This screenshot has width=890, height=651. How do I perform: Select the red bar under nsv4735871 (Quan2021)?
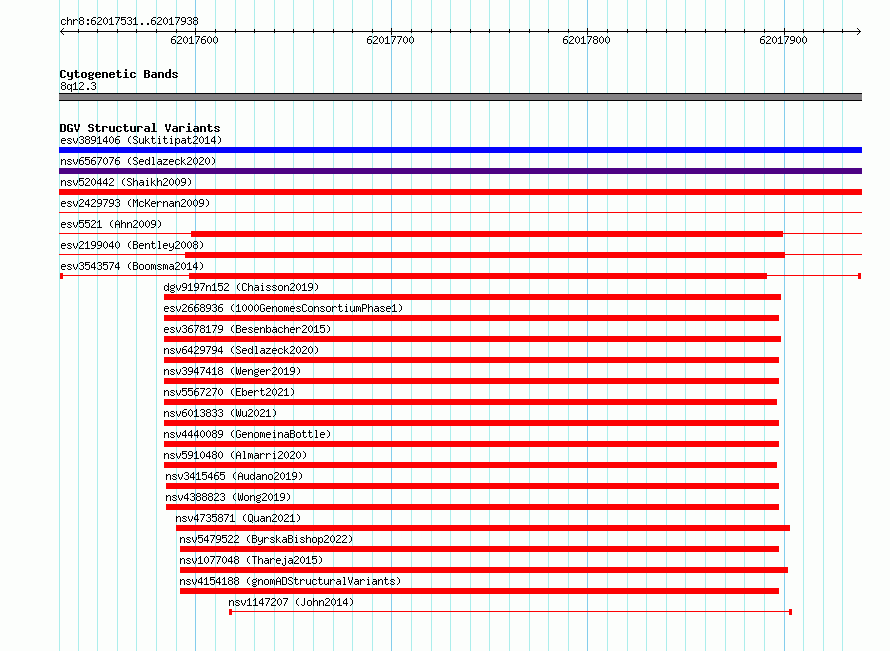tap(483, 528)
